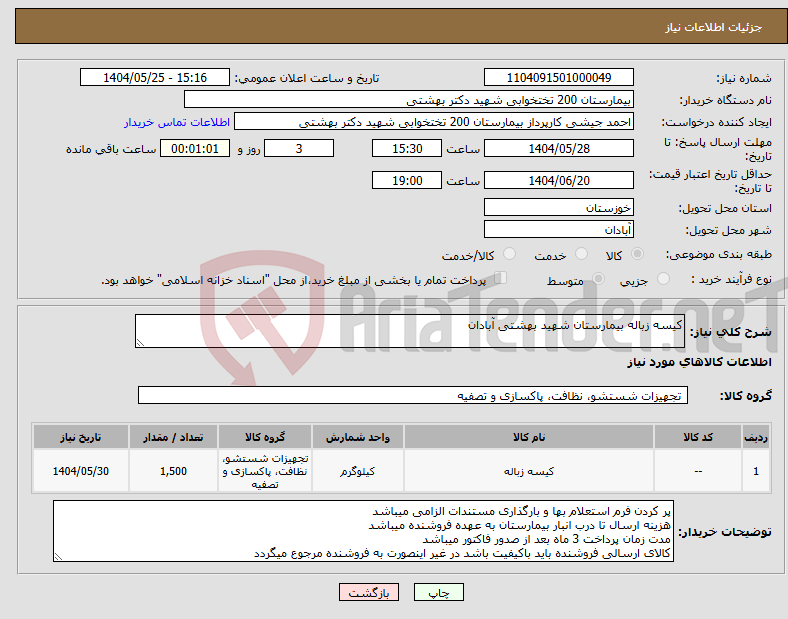
Task: Select the متوسط purchase type radio
Action: pyautogui.click(x=598, y=278)
